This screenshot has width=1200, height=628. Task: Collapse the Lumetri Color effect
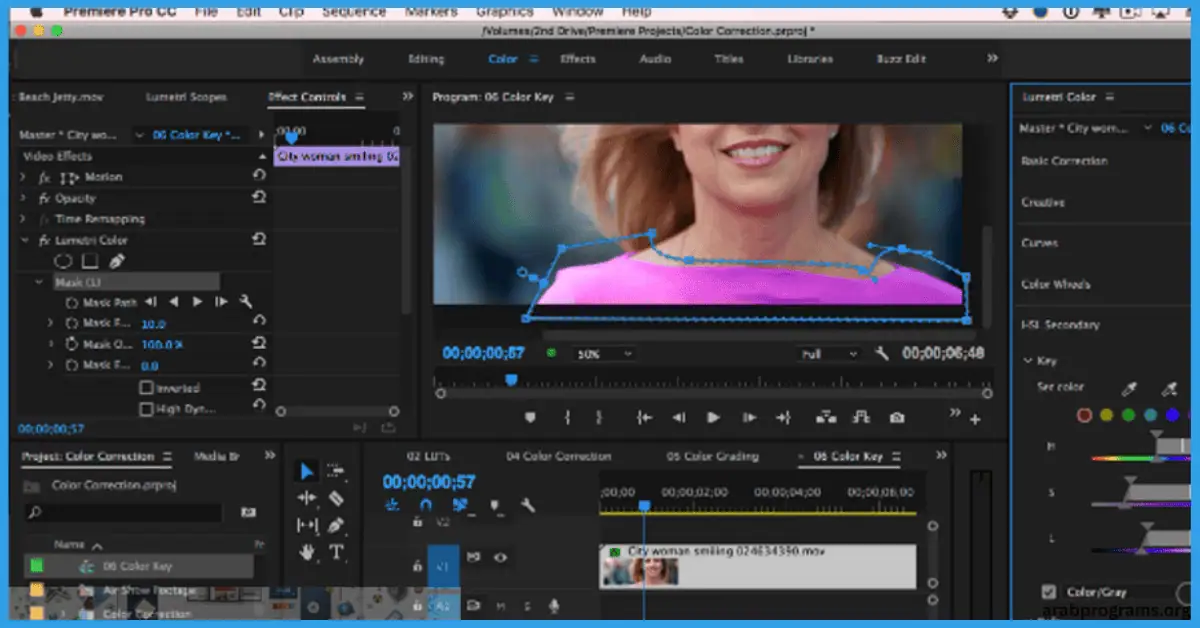click(24, 240)
